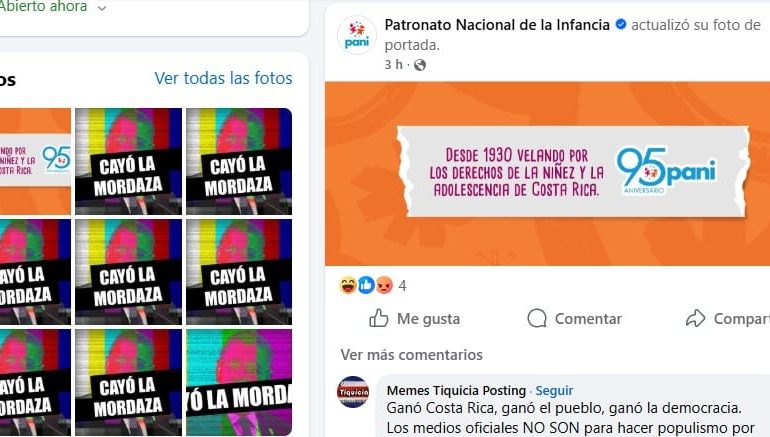
Task: Click the angry reaction emoji
Action: pos(384,285)
